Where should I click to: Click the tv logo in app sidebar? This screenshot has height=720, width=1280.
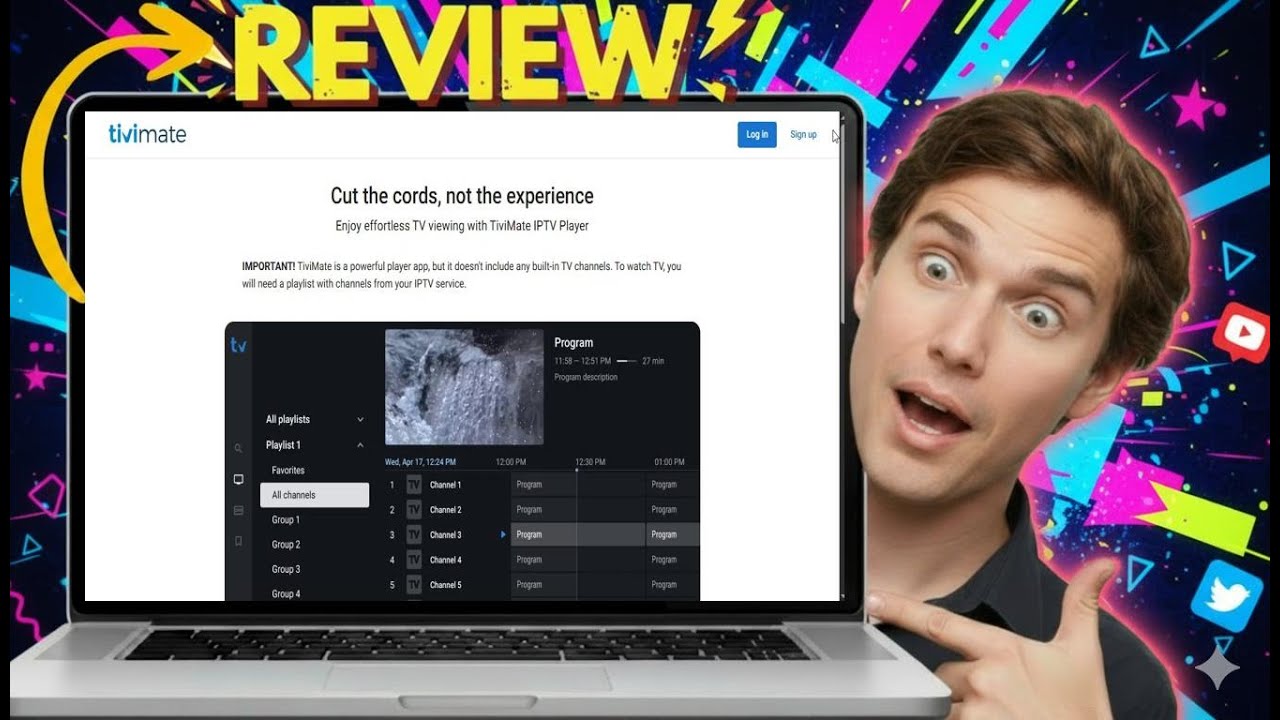[x=238, y=345]
